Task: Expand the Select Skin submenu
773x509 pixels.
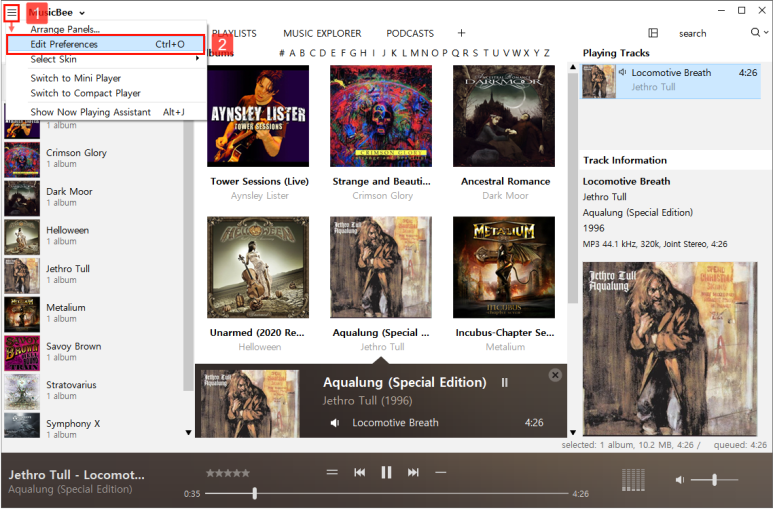Action: pyautogui.click(x=105, y=59)
